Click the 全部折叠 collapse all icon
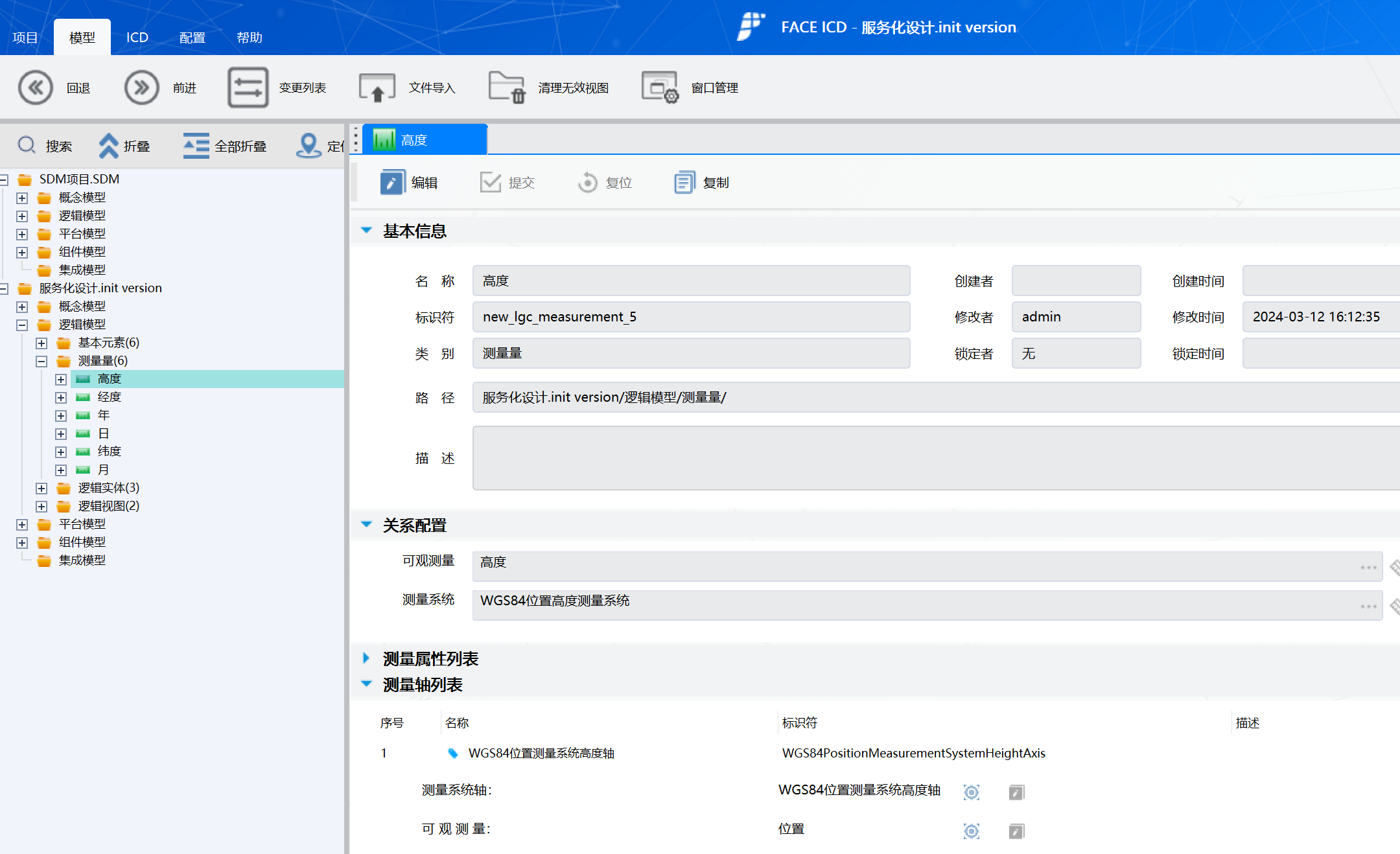The height and width of the screenshot is (854, 1400). click(196, 146)
